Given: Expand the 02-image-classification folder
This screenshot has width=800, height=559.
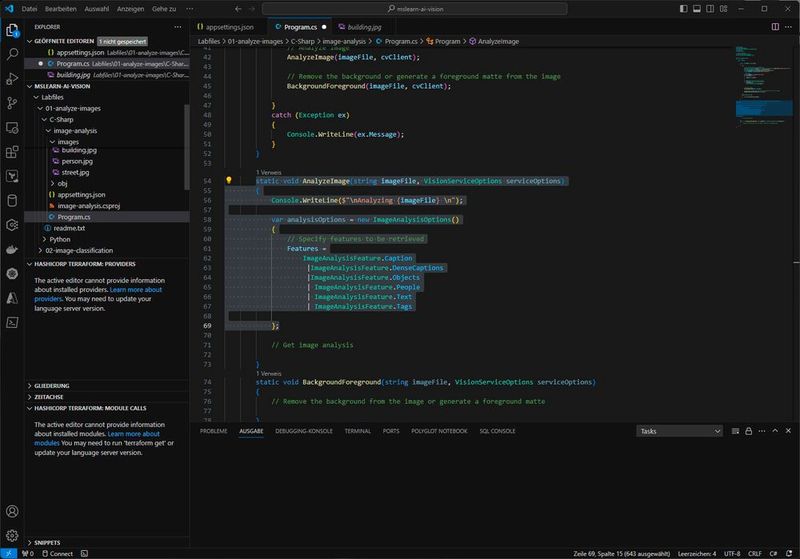Looking at the screenshot, I should (x=78, y=250).
